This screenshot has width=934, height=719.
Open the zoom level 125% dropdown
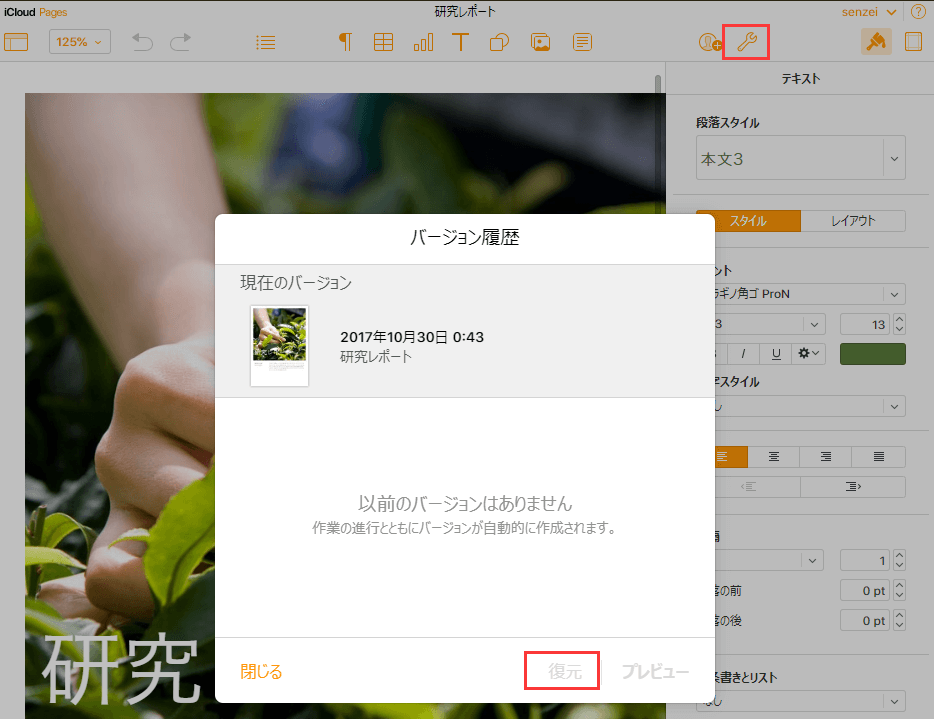pos(79,42)
